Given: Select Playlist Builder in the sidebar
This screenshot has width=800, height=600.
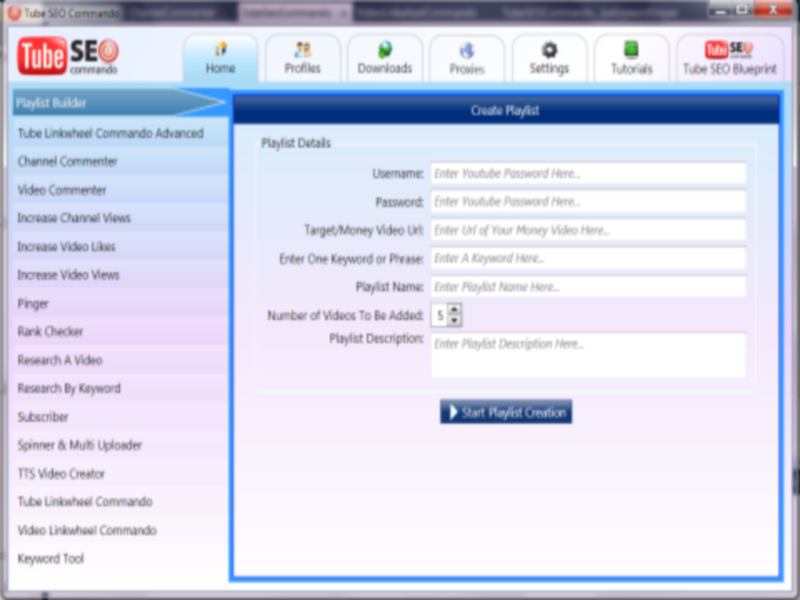Looking at the screenshot, I should [x=118, y=103].
